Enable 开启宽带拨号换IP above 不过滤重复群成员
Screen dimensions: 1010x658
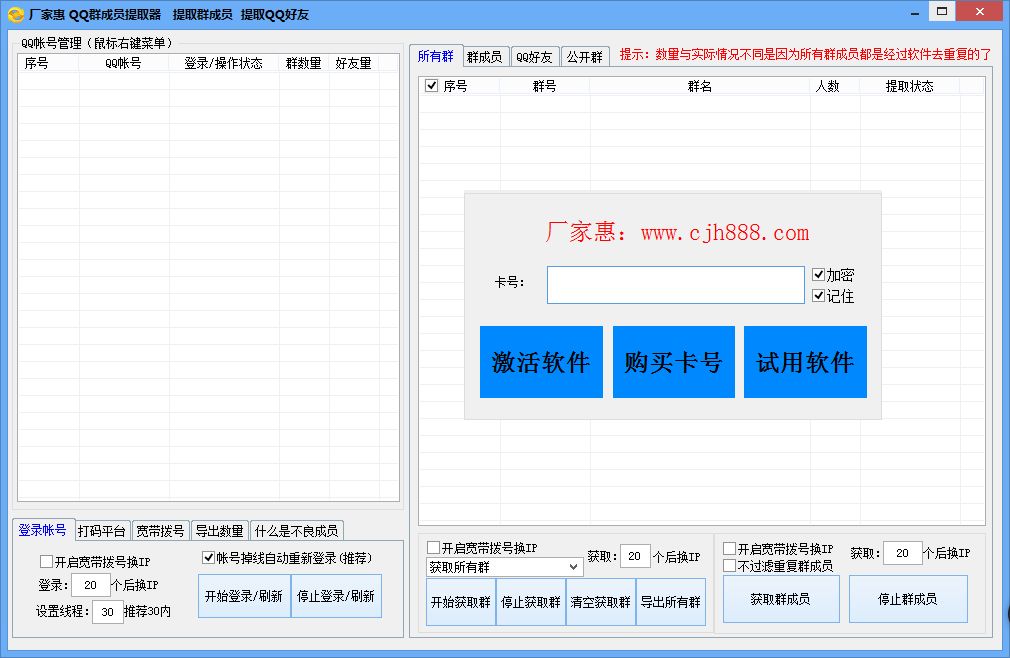[x=730, y=549]
